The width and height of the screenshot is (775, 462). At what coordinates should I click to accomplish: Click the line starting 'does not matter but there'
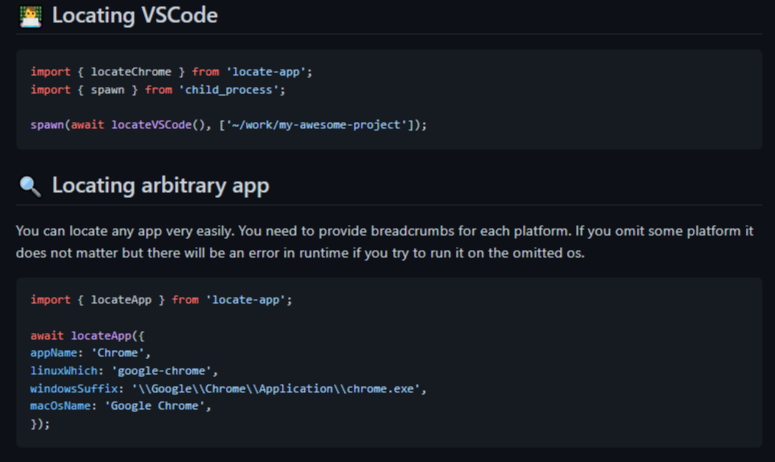[300, 253]
